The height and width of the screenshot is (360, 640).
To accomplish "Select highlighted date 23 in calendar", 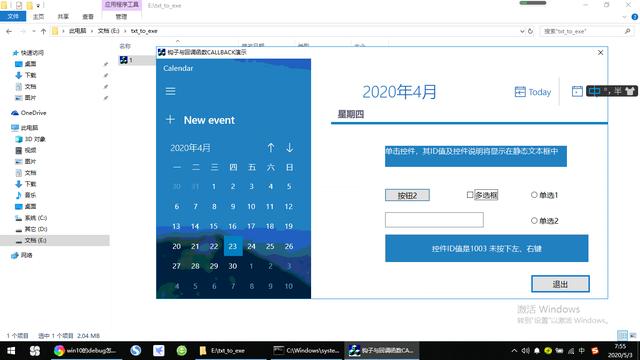I will pyautogui.click(x=233, y=246).
